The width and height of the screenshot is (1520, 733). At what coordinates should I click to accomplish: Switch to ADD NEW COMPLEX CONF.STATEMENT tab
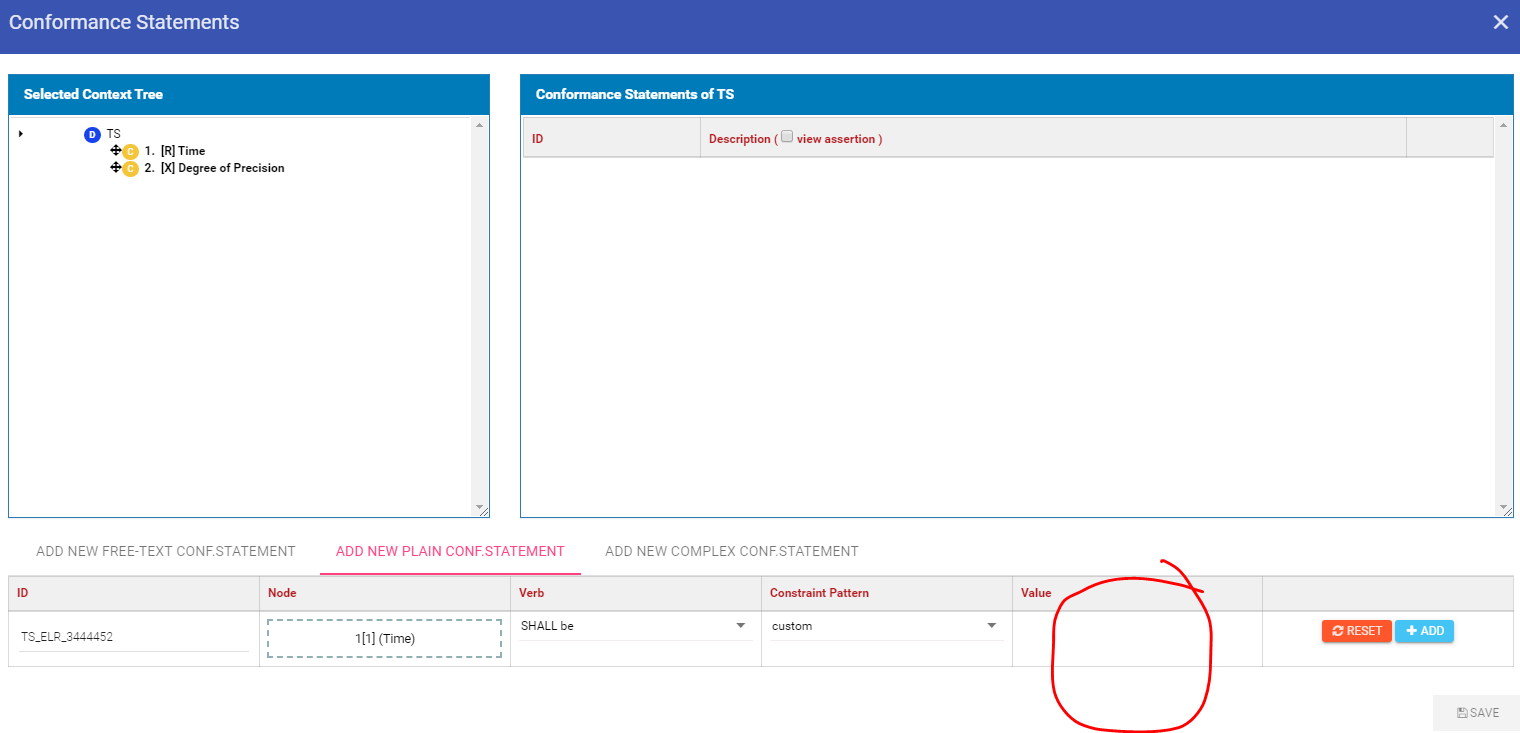point(731,551)
